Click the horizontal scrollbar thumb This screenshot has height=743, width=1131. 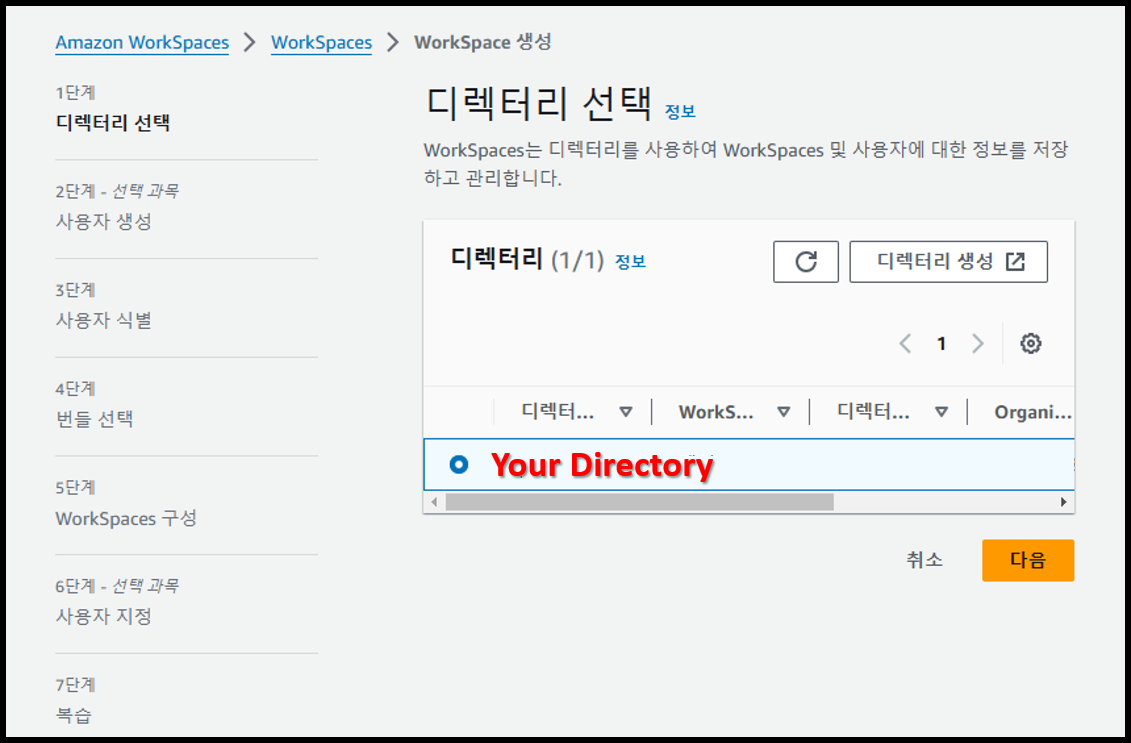(640, 501)
